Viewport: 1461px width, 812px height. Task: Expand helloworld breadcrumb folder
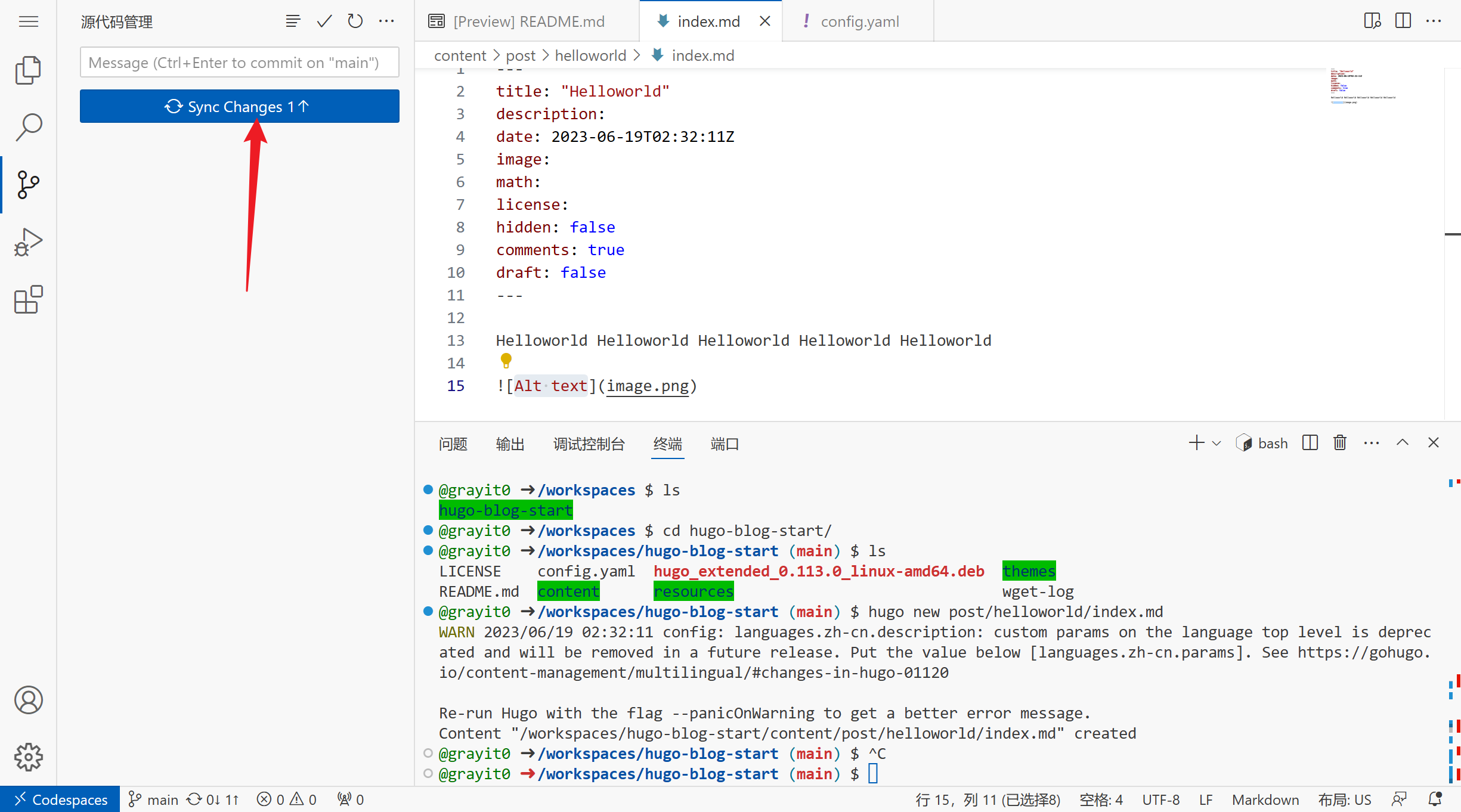pos(590,55)
